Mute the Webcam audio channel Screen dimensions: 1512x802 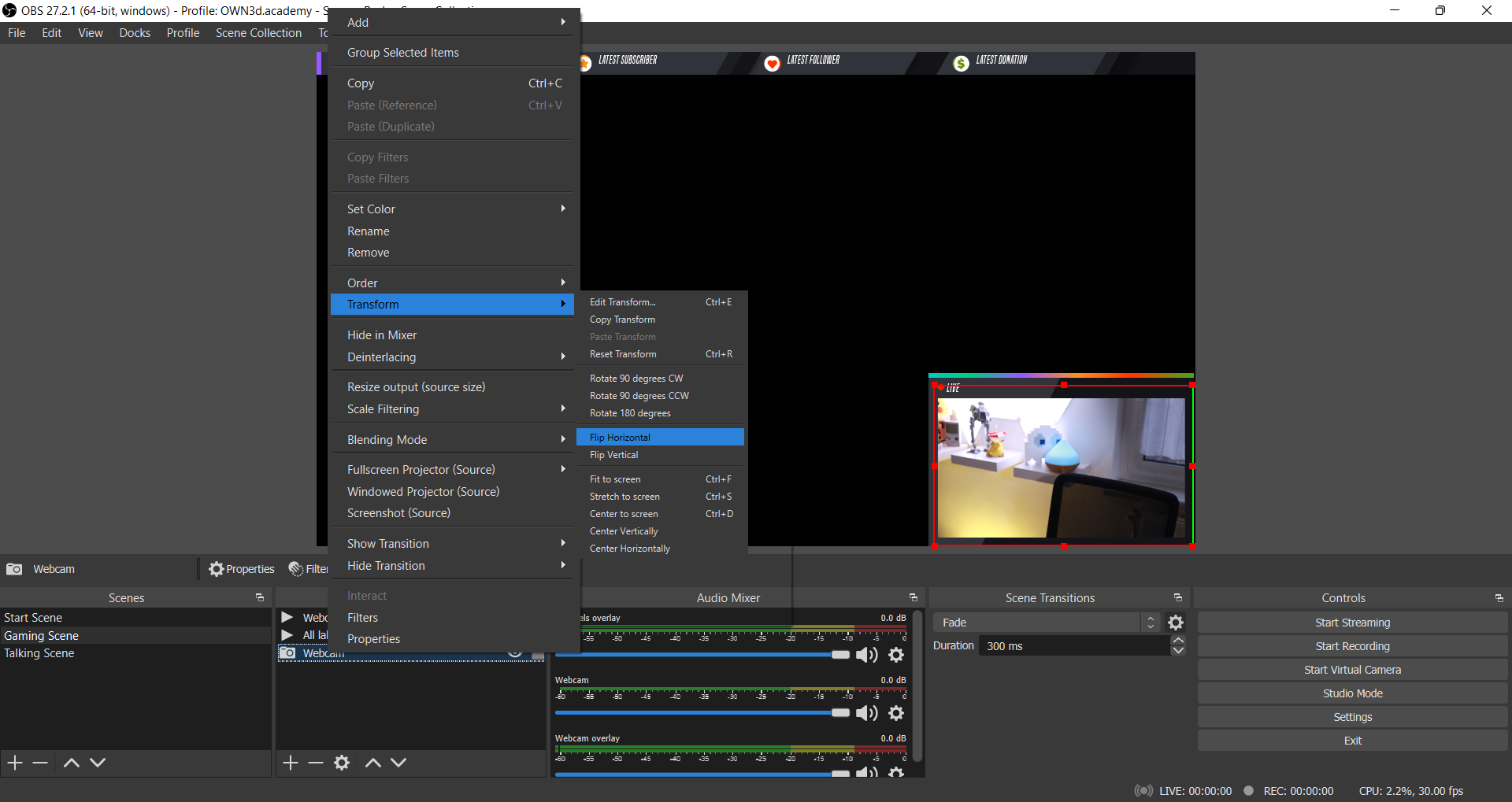pos(867,713)
